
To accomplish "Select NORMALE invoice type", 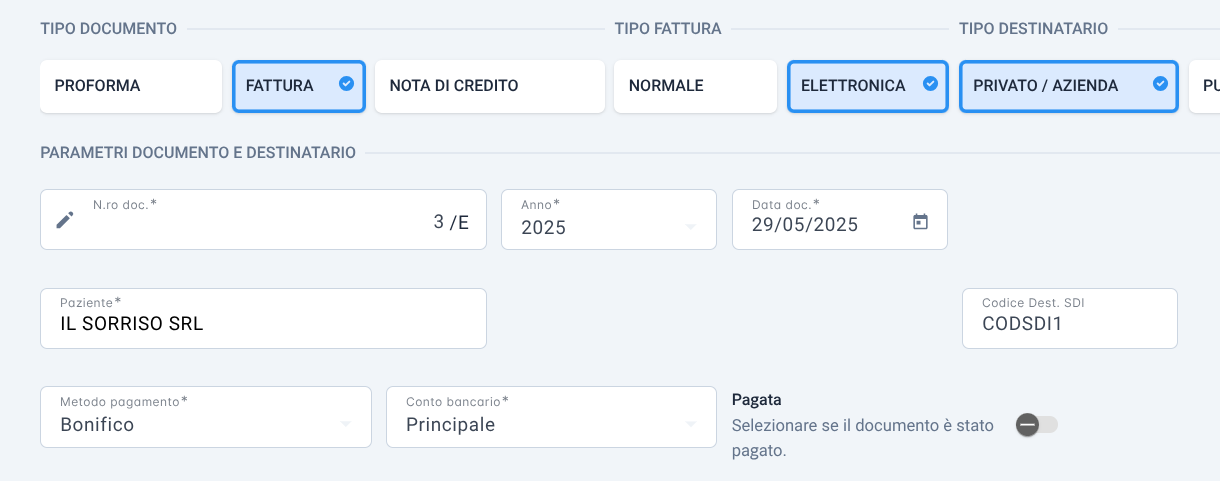I will click(695, 86).
